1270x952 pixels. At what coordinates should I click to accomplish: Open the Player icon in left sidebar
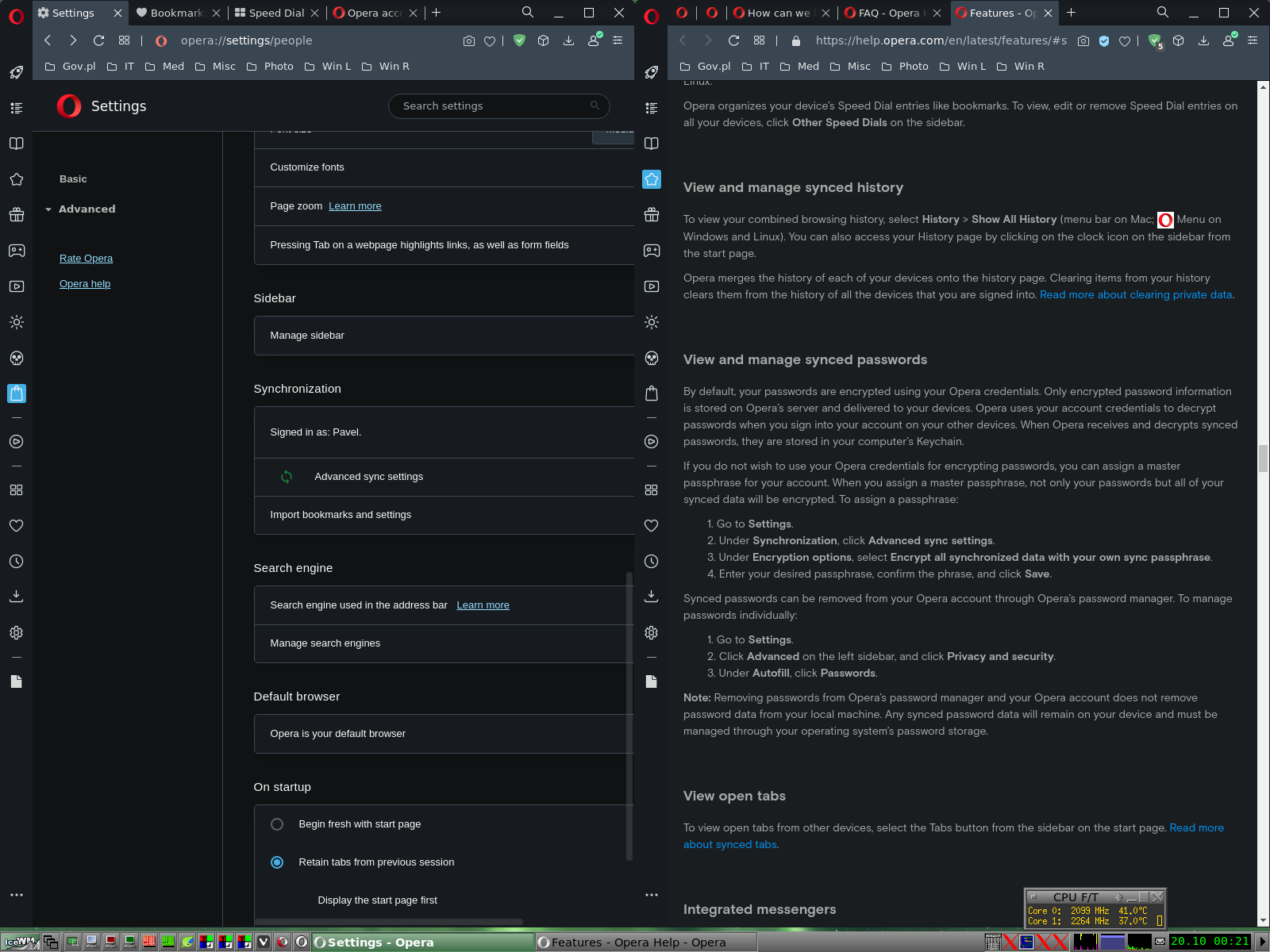tap(16, 286)
